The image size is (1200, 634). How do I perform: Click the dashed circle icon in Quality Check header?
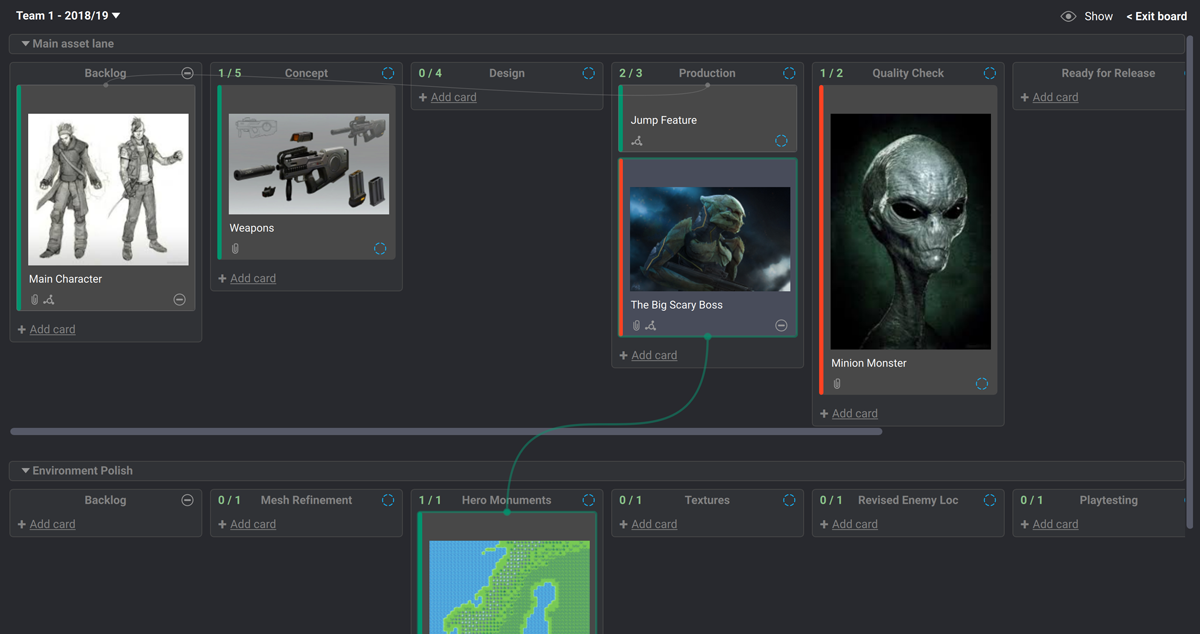(989, 73)
